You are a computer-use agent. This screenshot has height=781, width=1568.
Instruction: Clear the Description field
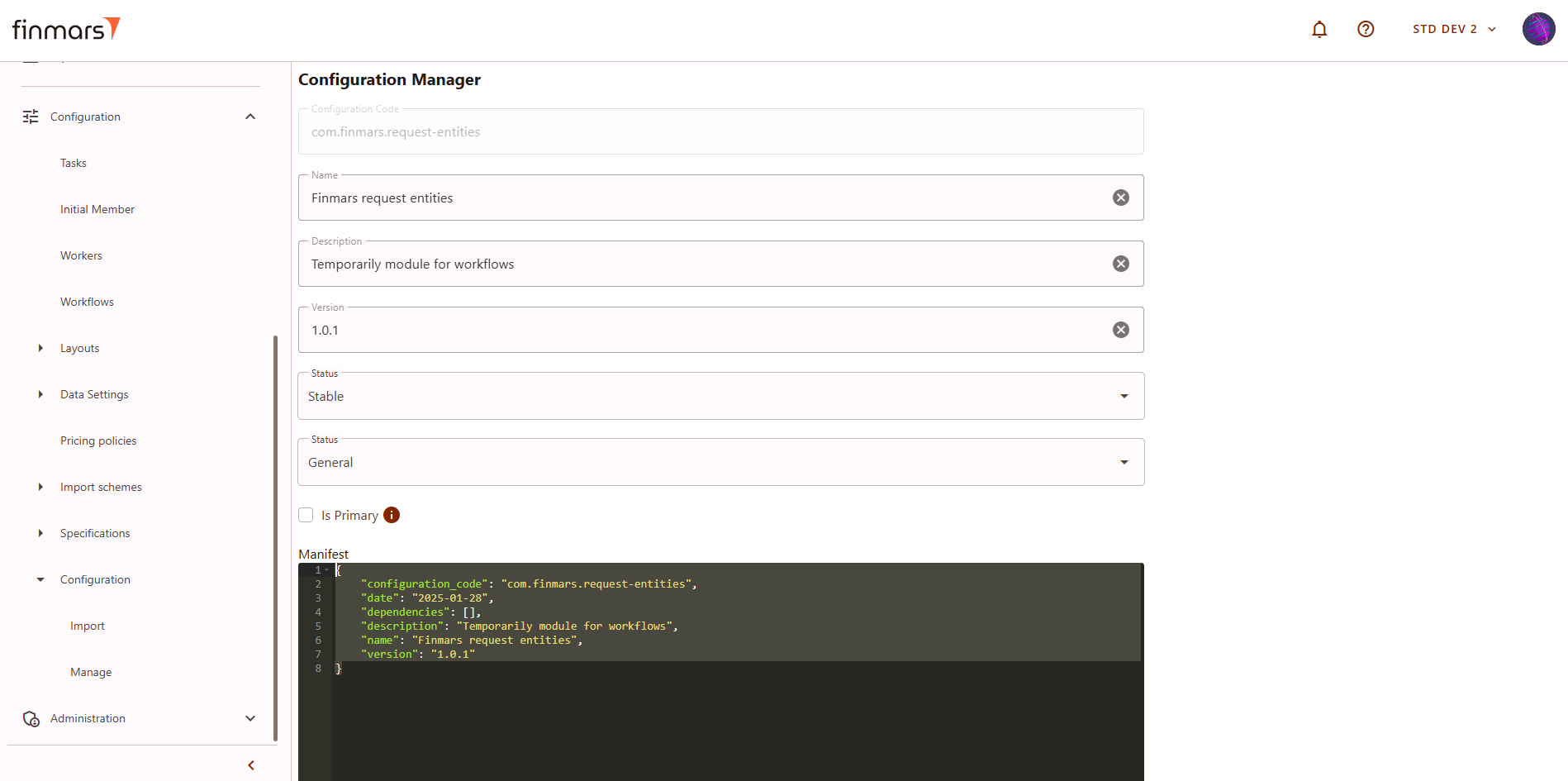point(1120,264)
